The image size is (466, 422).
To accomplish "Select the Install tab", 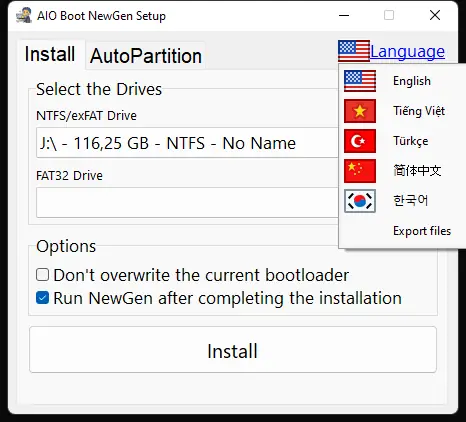I will click(50, 54).
